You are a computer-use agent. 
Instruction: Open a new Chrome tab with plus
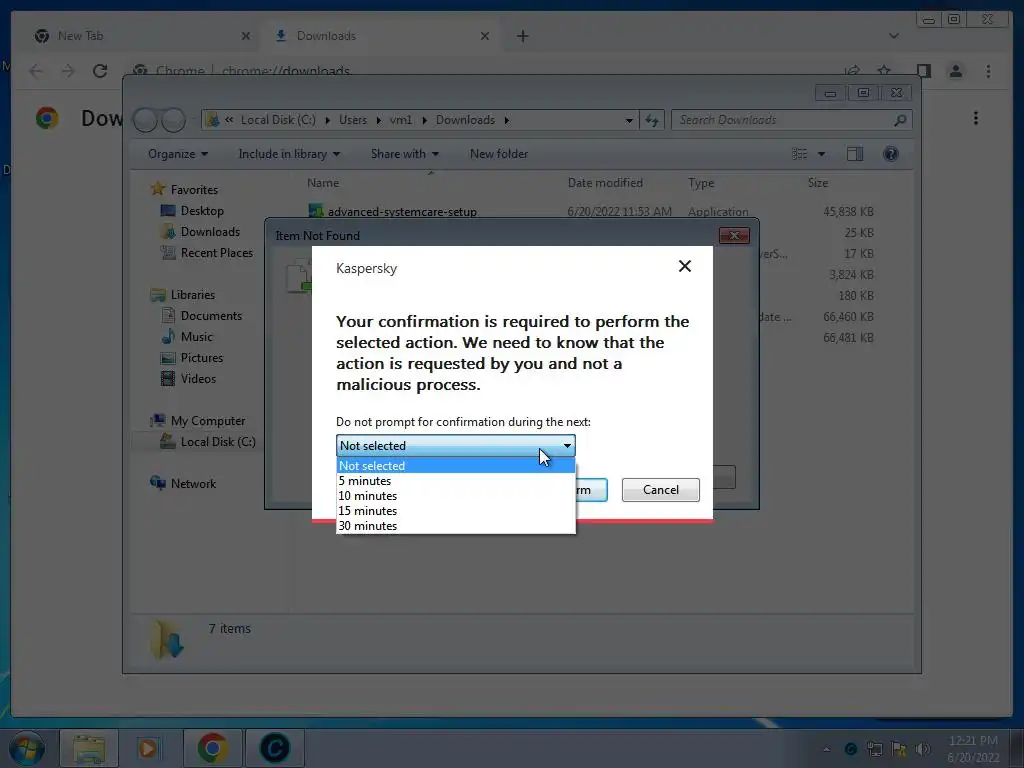(522, 36)
